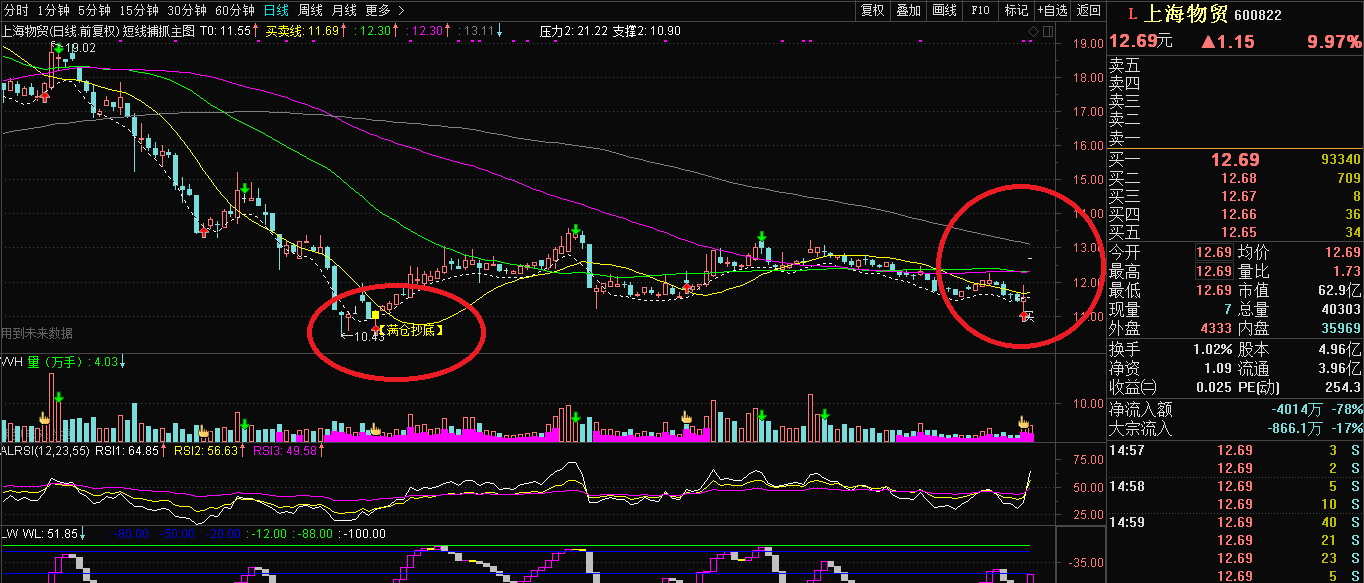Switch to the 5分钟 chart period
The height and width of the screenshot is (583, 1364).
click(94, 10)
